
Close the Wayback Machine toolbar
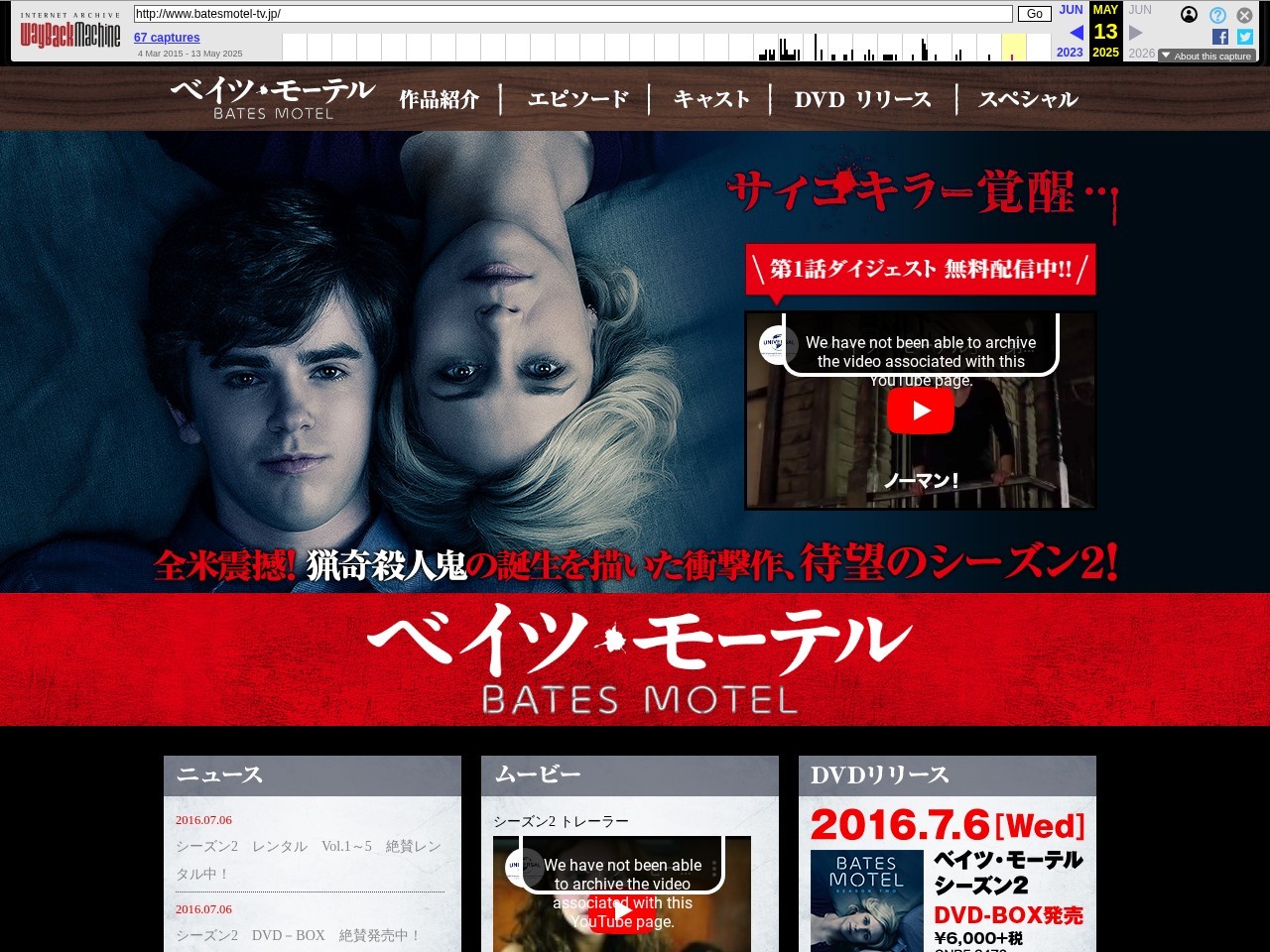(x=1244, y=15)
